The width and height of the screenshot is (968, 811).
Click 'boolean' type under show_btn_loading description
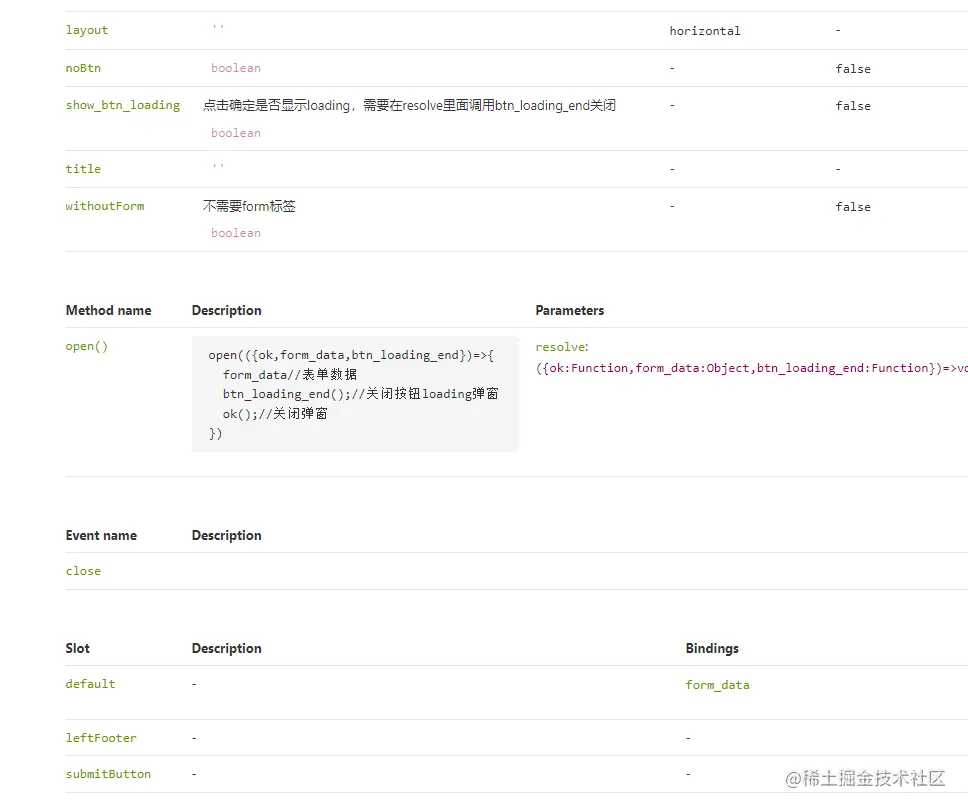pyautogui.click(x=236, y=133)
